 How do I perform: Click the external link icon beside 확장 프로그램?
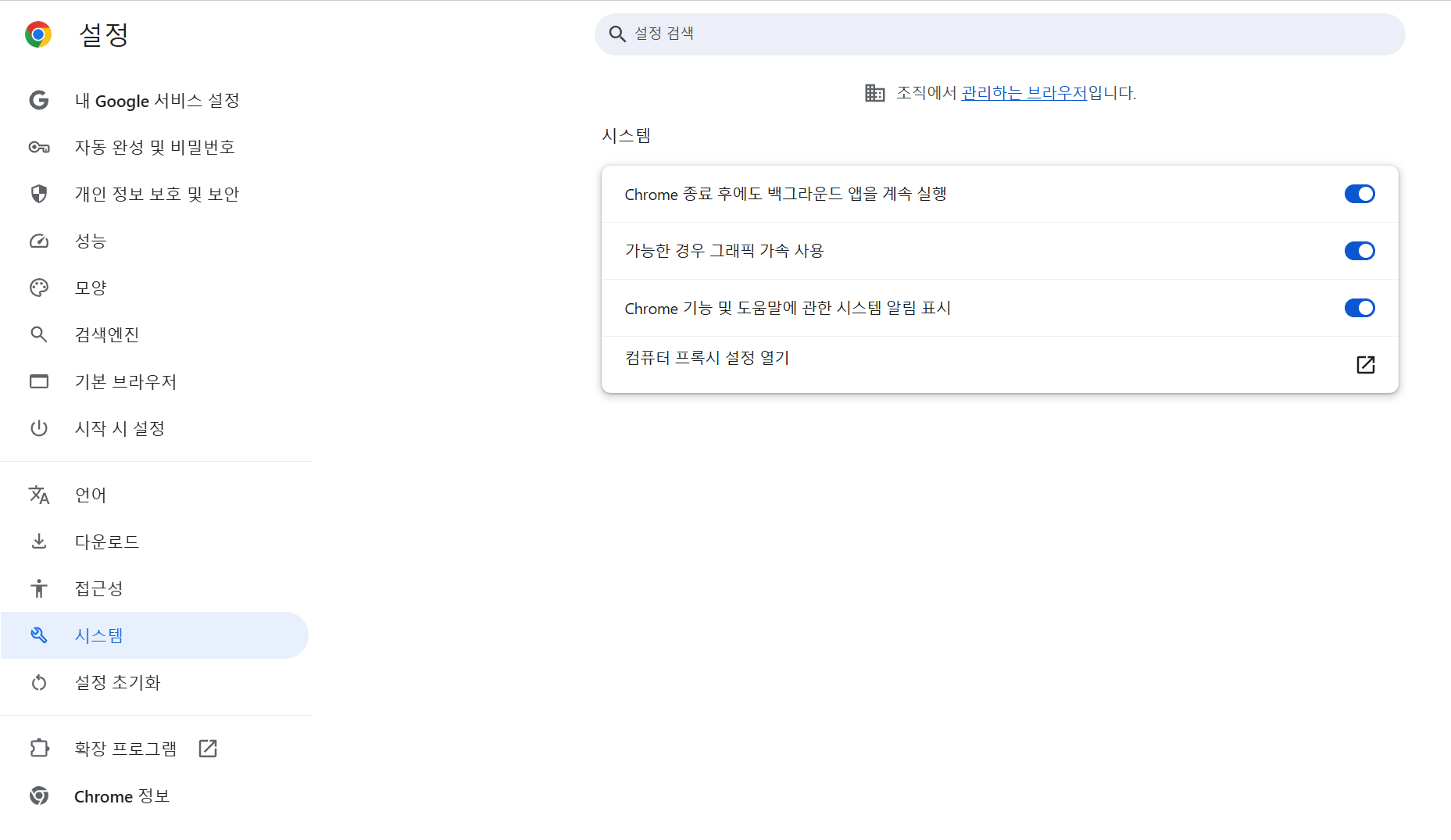point(208,749)
